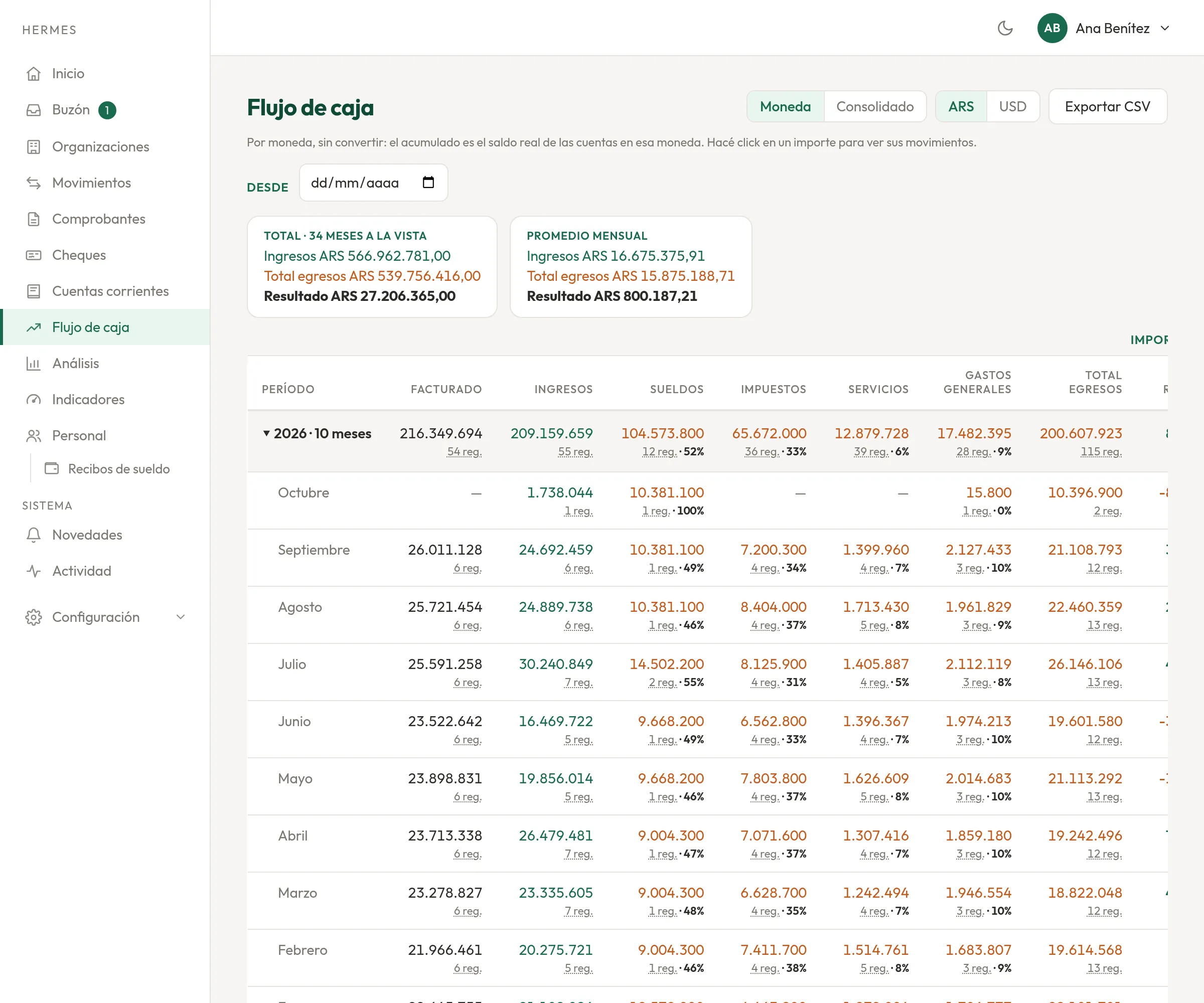Click the Análisis bar chart icon

[34, 364]
